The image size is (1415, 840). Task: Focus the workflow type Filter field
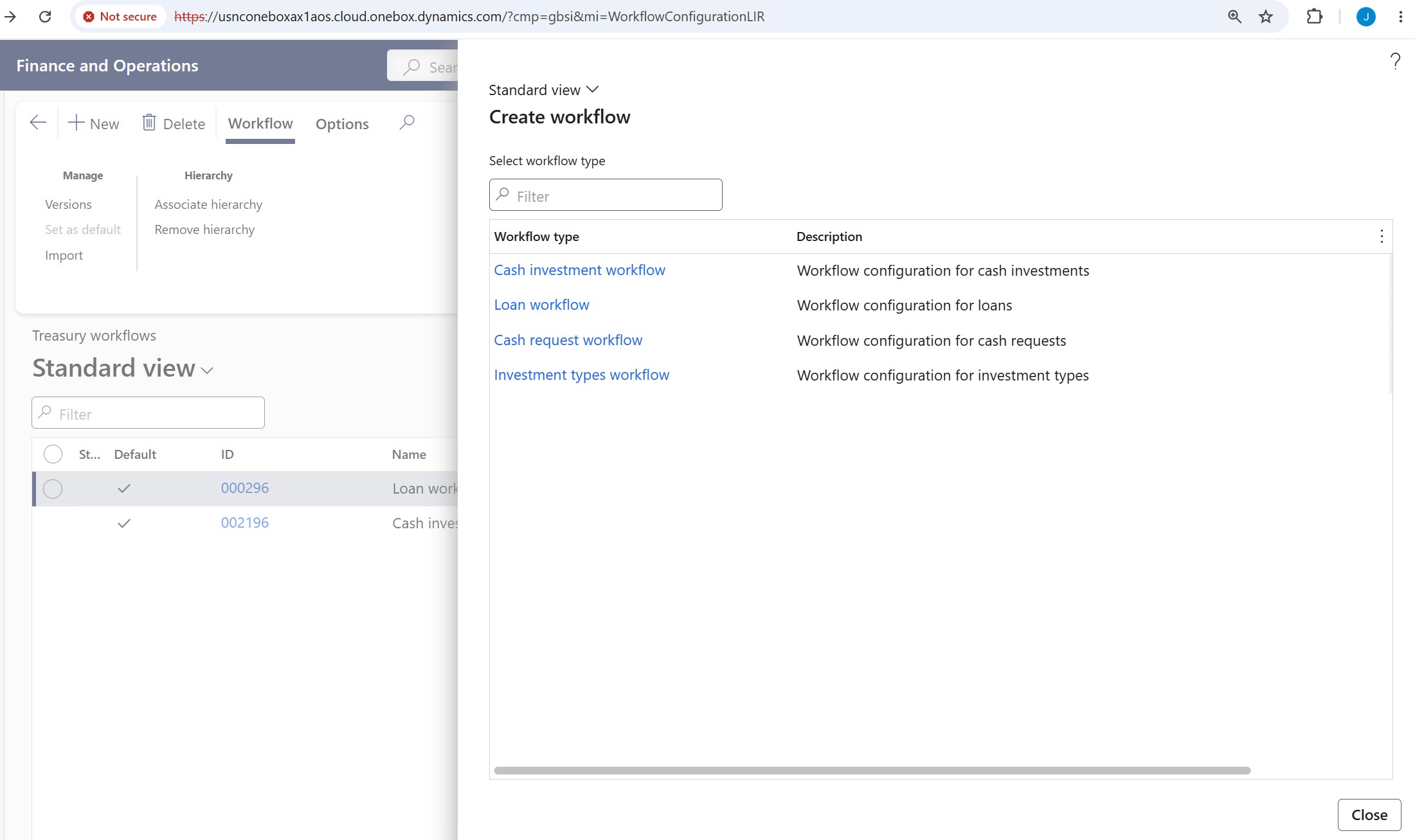click(606, 195)
